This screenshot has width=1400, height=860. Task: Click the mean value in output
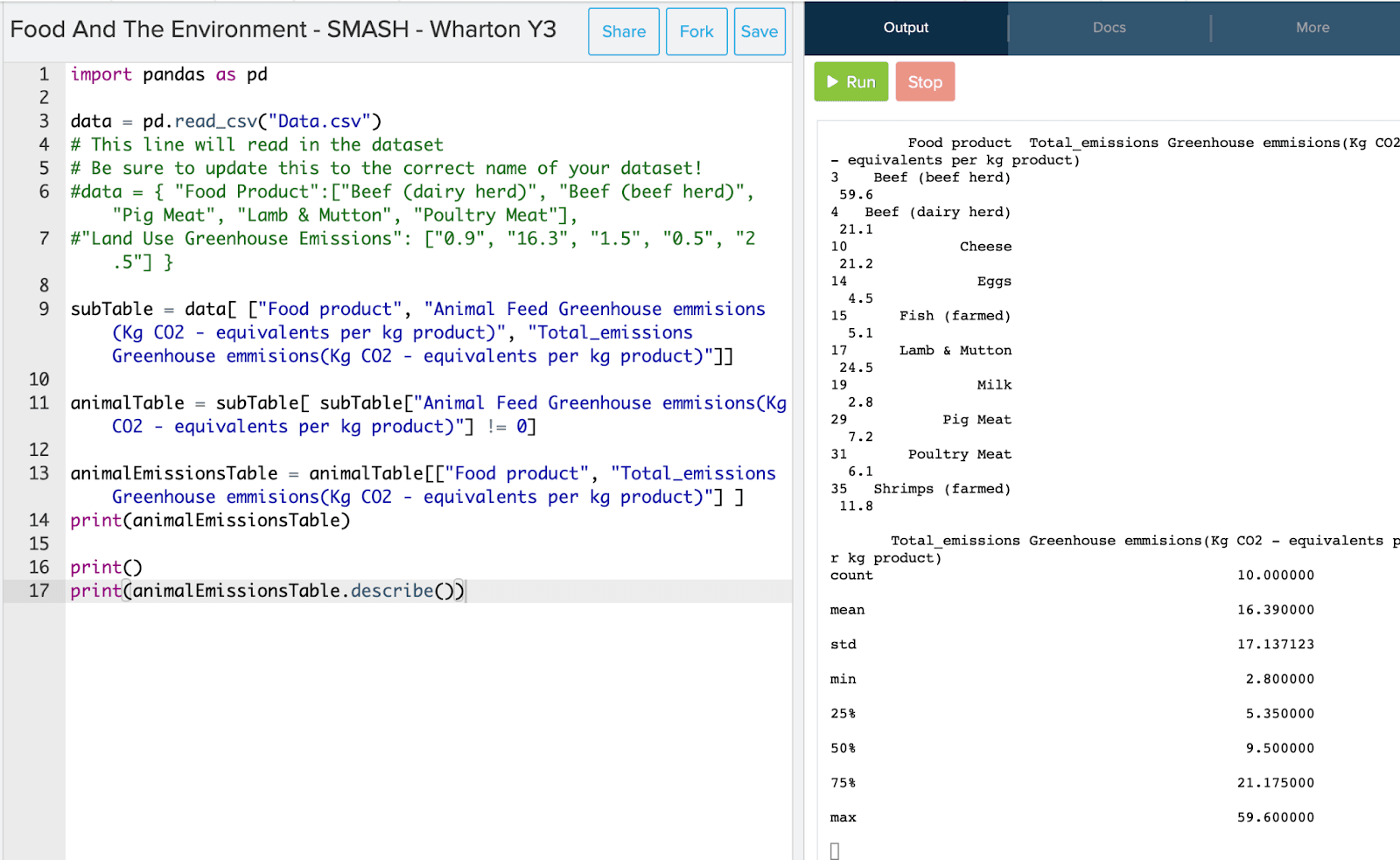point(1275,610)
